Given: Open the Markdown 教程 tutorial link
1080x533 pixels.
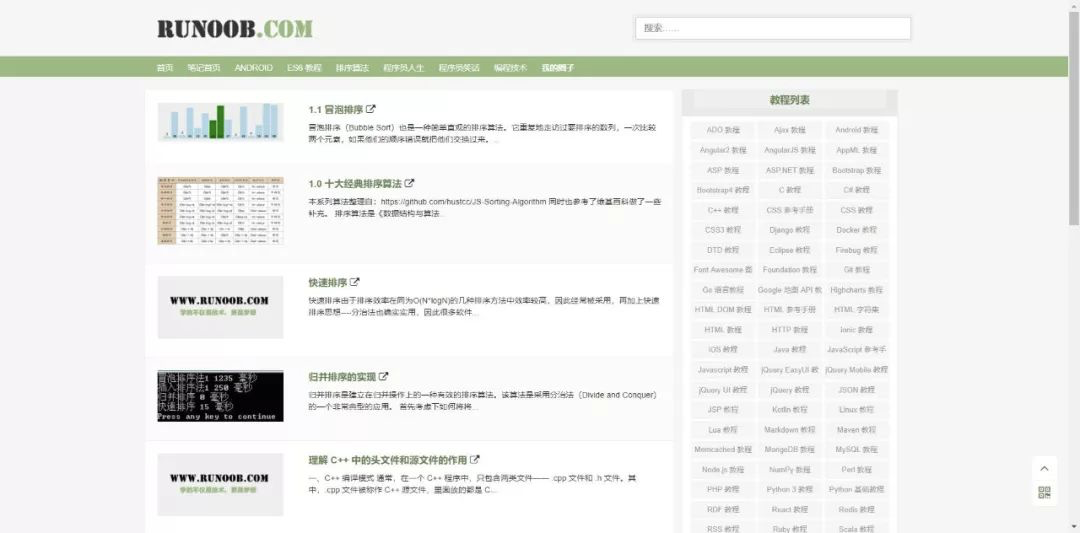Looking at the screenshot, I should (789, 429).
